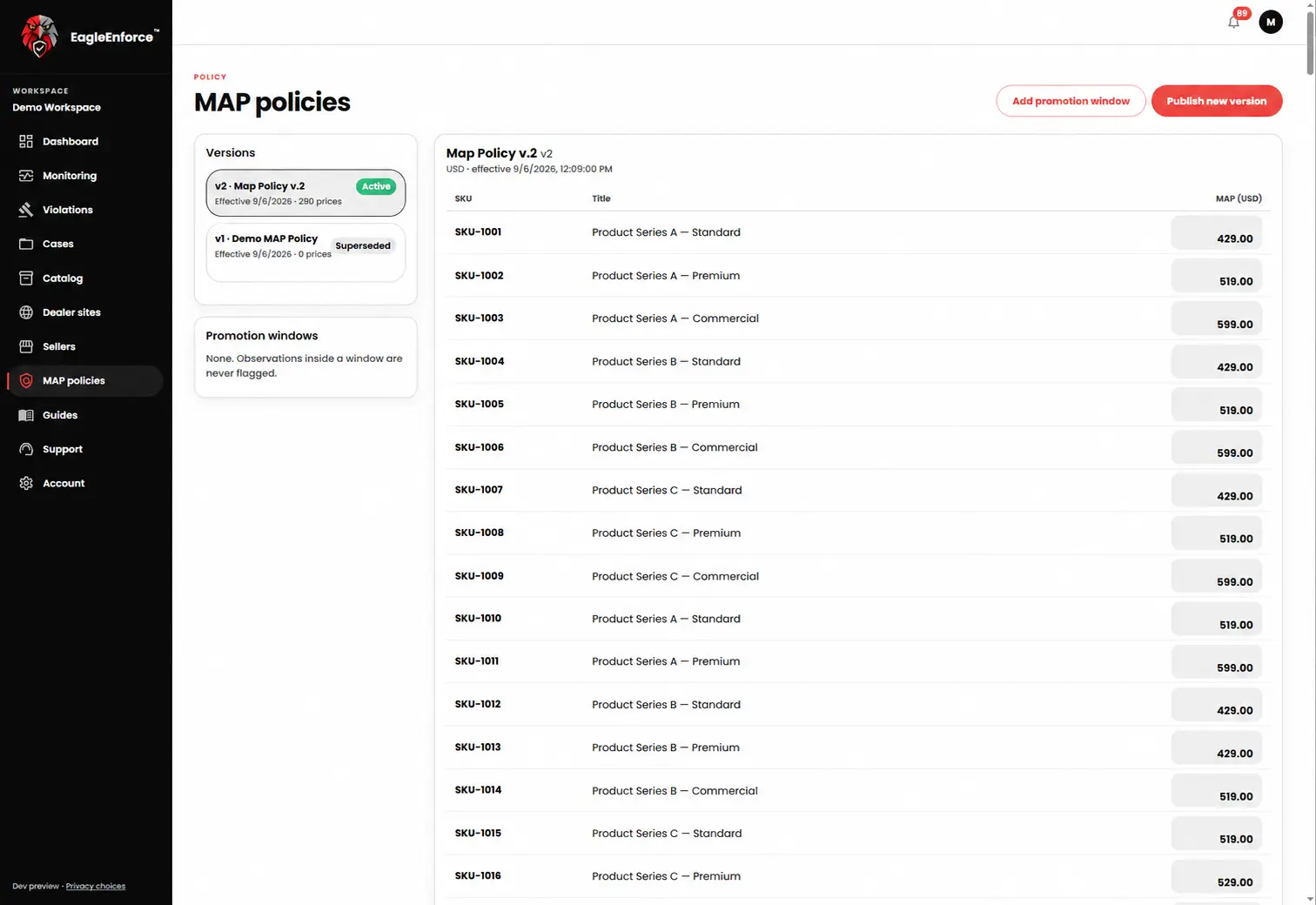Edit MAP price for SKU-1001
This screenshot has height=905, width=1316.
tap(1216, 233)
